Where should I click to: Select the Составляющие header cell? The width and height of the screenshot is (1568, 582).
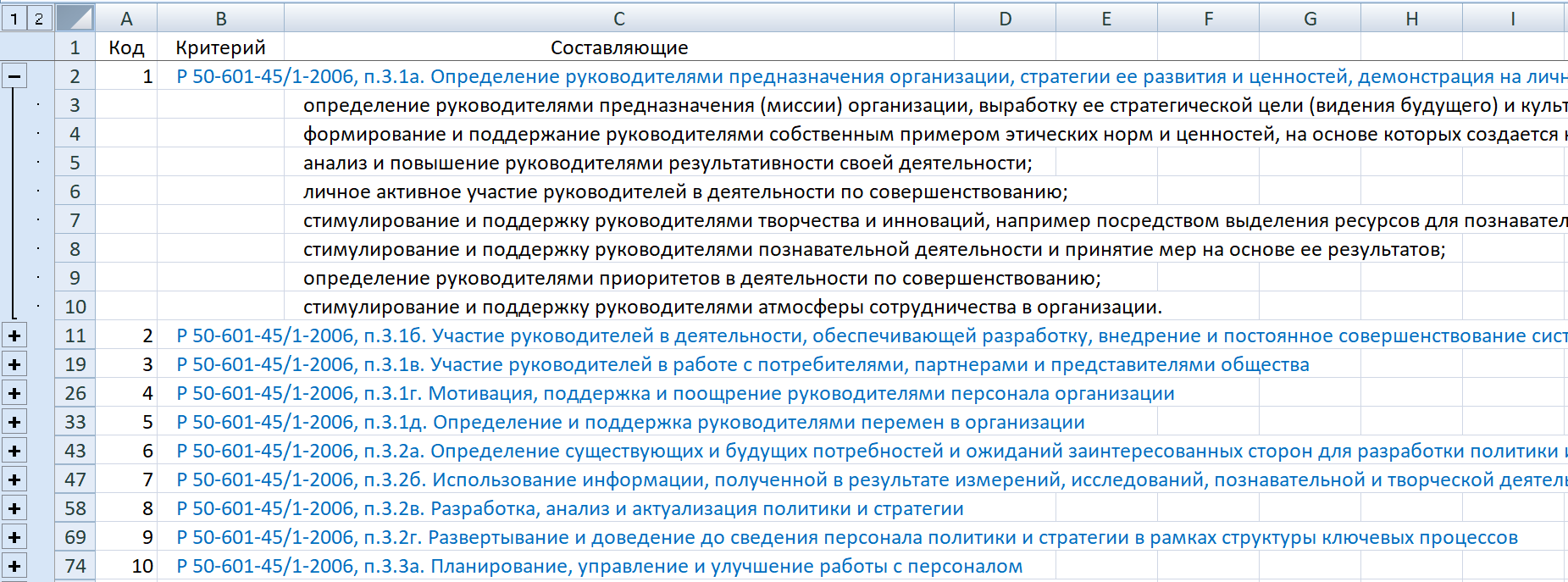(x=618, y=47)
